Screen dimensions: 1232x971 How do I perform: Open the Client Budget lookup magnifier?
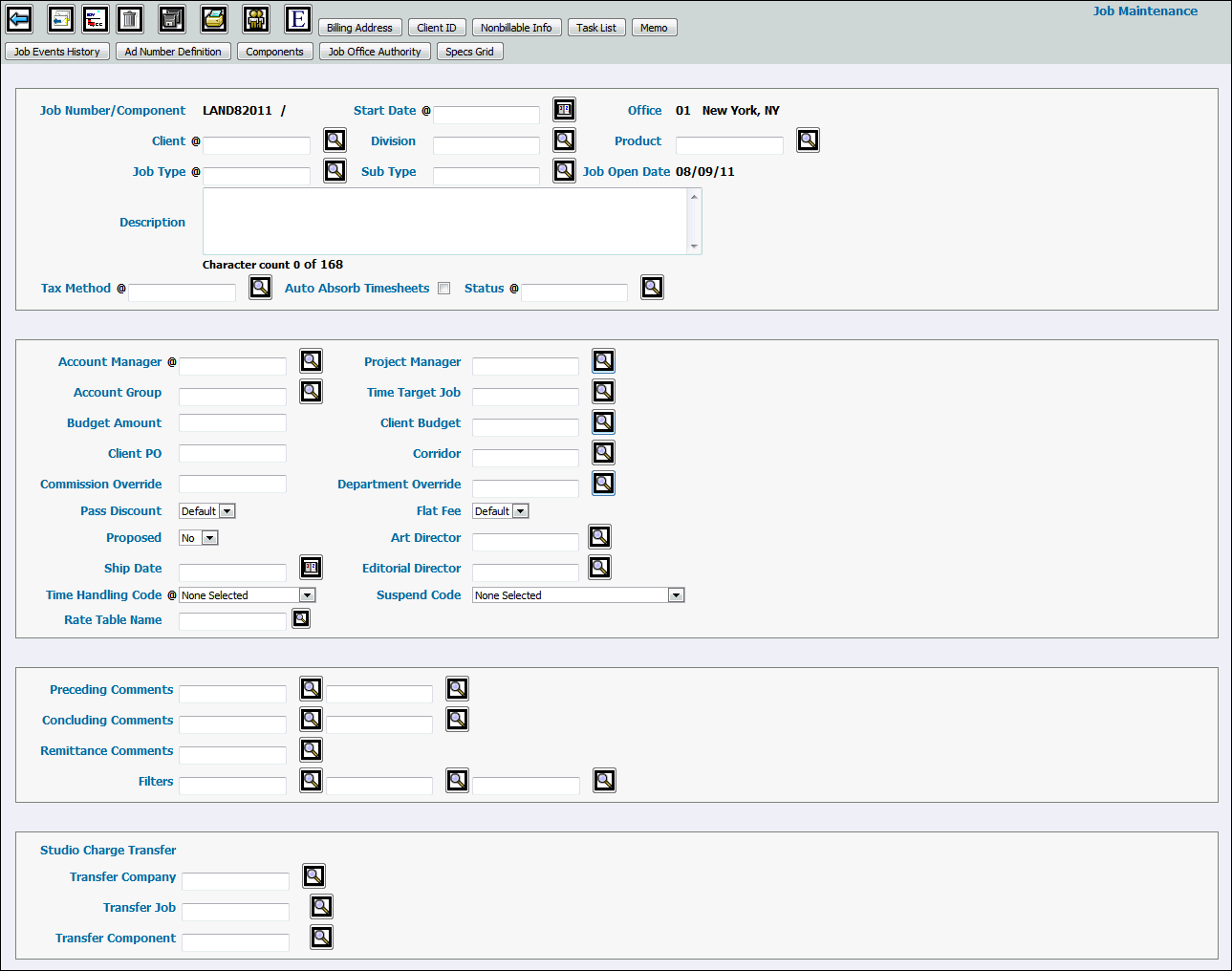[603, 421]
